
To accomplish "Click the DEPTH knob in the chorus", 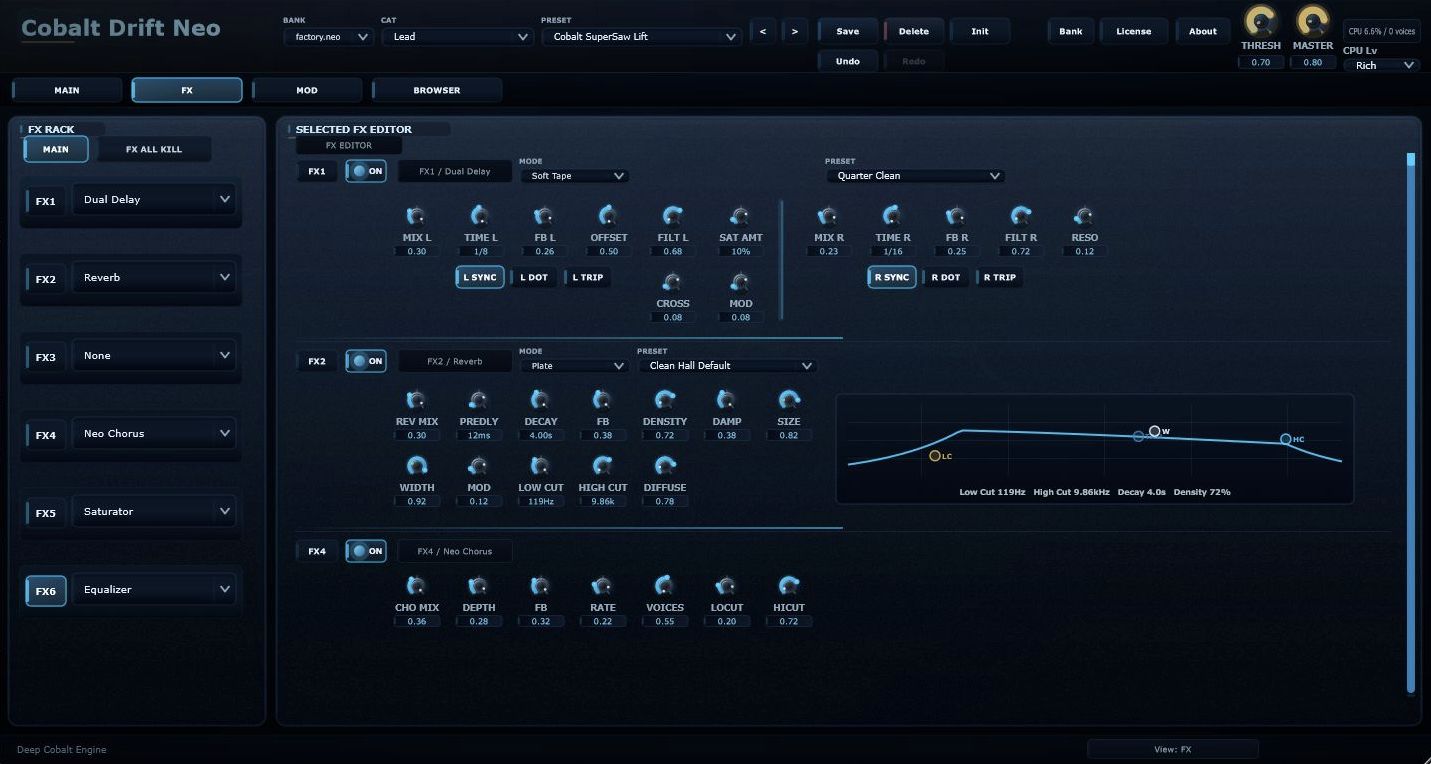I will pos(478,586).
